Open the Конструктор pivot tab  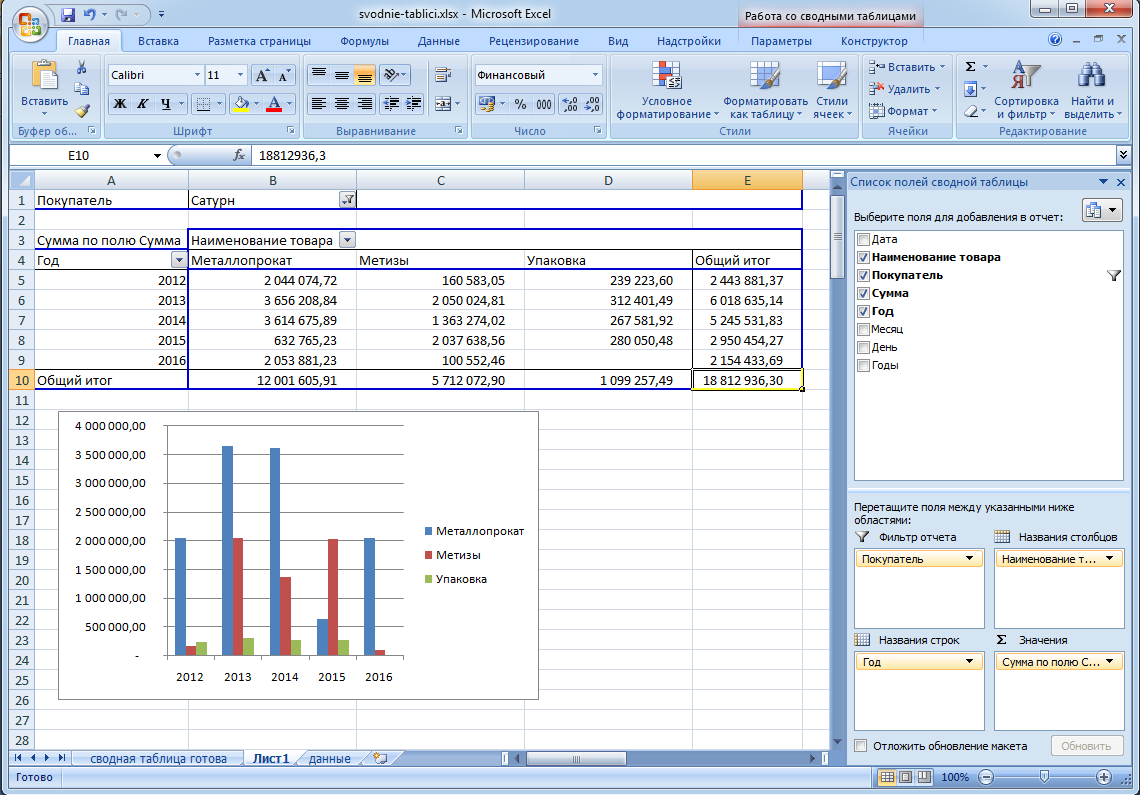(874, 41)
